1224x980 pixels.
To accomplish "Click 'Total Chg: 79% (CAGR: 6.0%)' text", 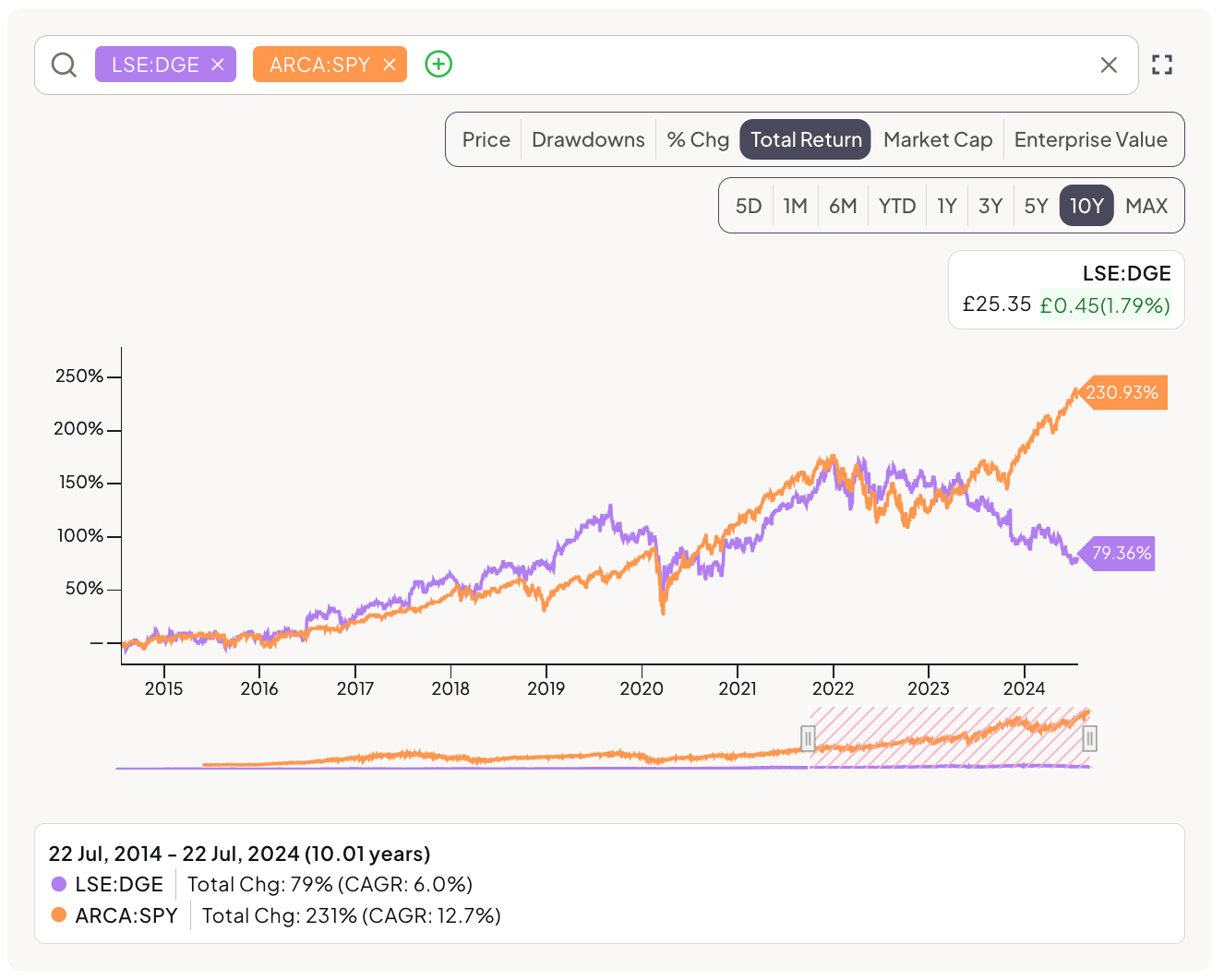I will (x=330, y=884).
